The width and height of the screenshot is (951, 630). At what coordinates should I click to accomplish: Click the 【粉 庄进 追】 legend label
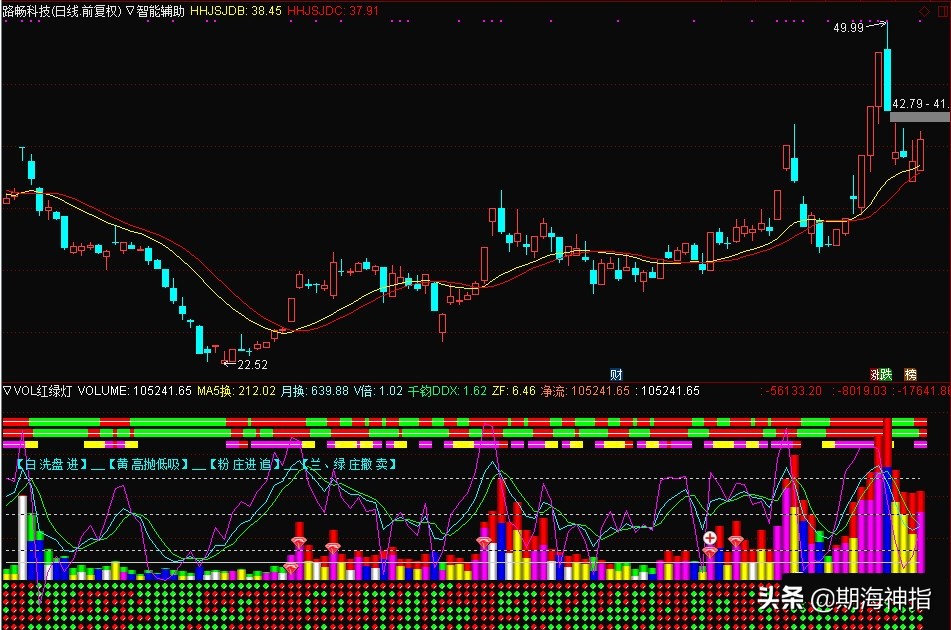(x=245, y=464)
